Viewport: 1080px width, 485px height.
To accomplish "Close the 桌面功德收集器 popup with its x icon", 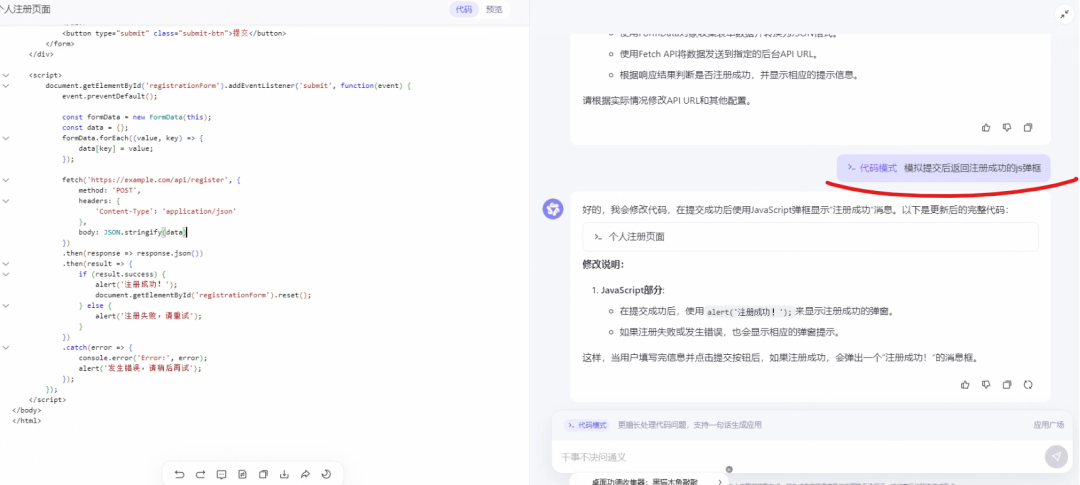I will (x=729, y=469).
